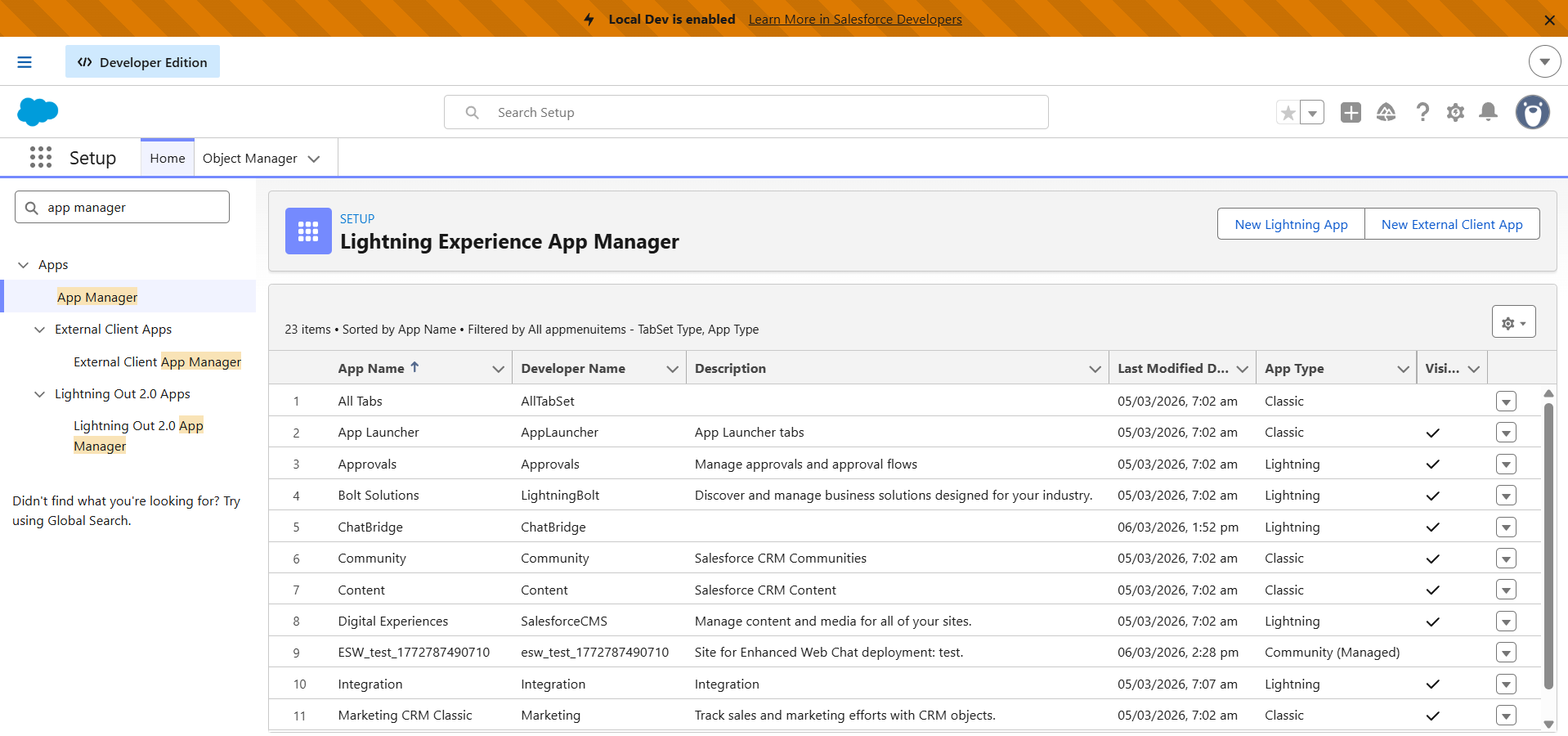The width and height of the screenshot is (1568, 736).
Task: Open App Name column dropdown chevron
Action: [x=498, y=369]
